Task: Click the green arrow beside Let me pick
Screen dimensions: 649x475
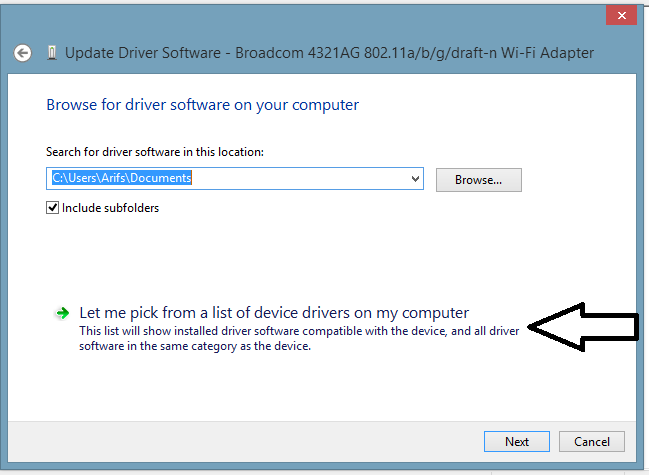Action: tap(62, 313)
